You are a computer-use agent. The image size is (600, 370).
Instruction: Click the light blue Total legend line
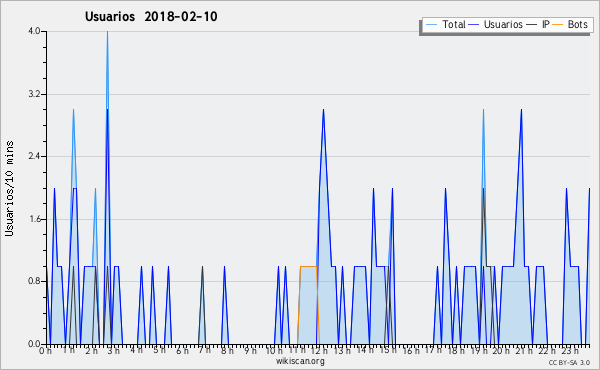pyautogui.click(x=431, y=25)
